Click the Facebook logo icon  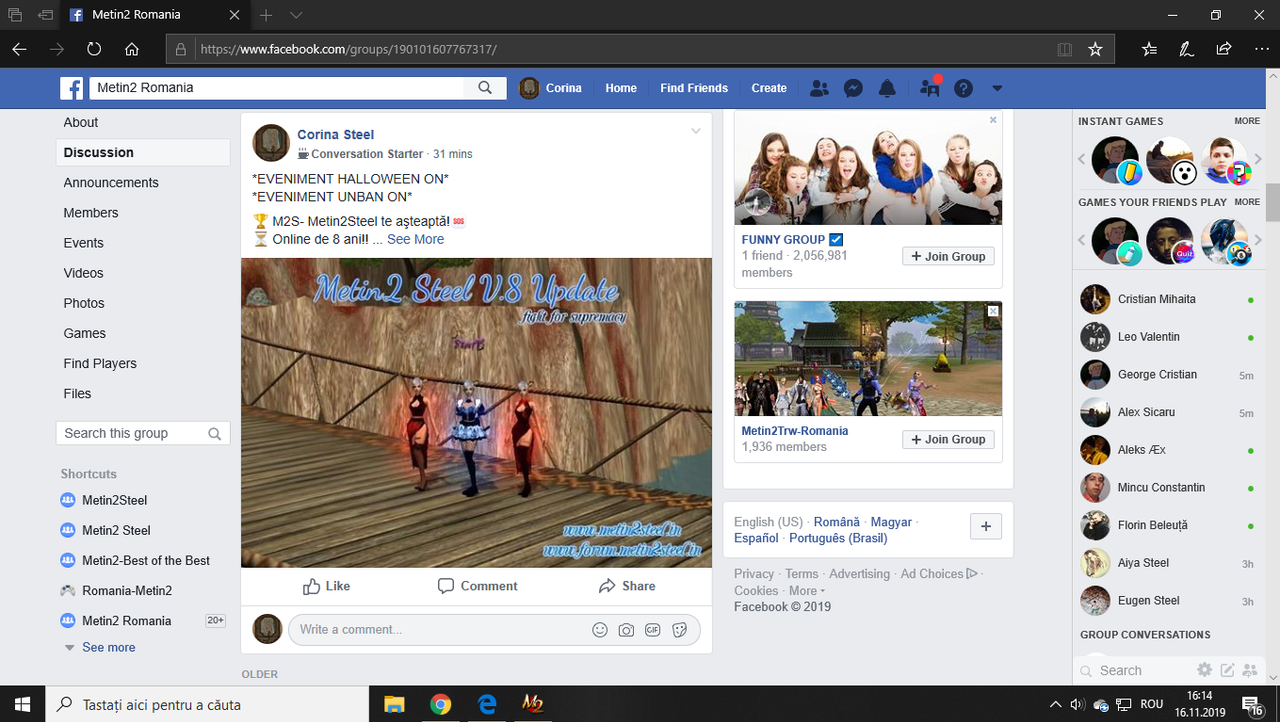[72, 88]
